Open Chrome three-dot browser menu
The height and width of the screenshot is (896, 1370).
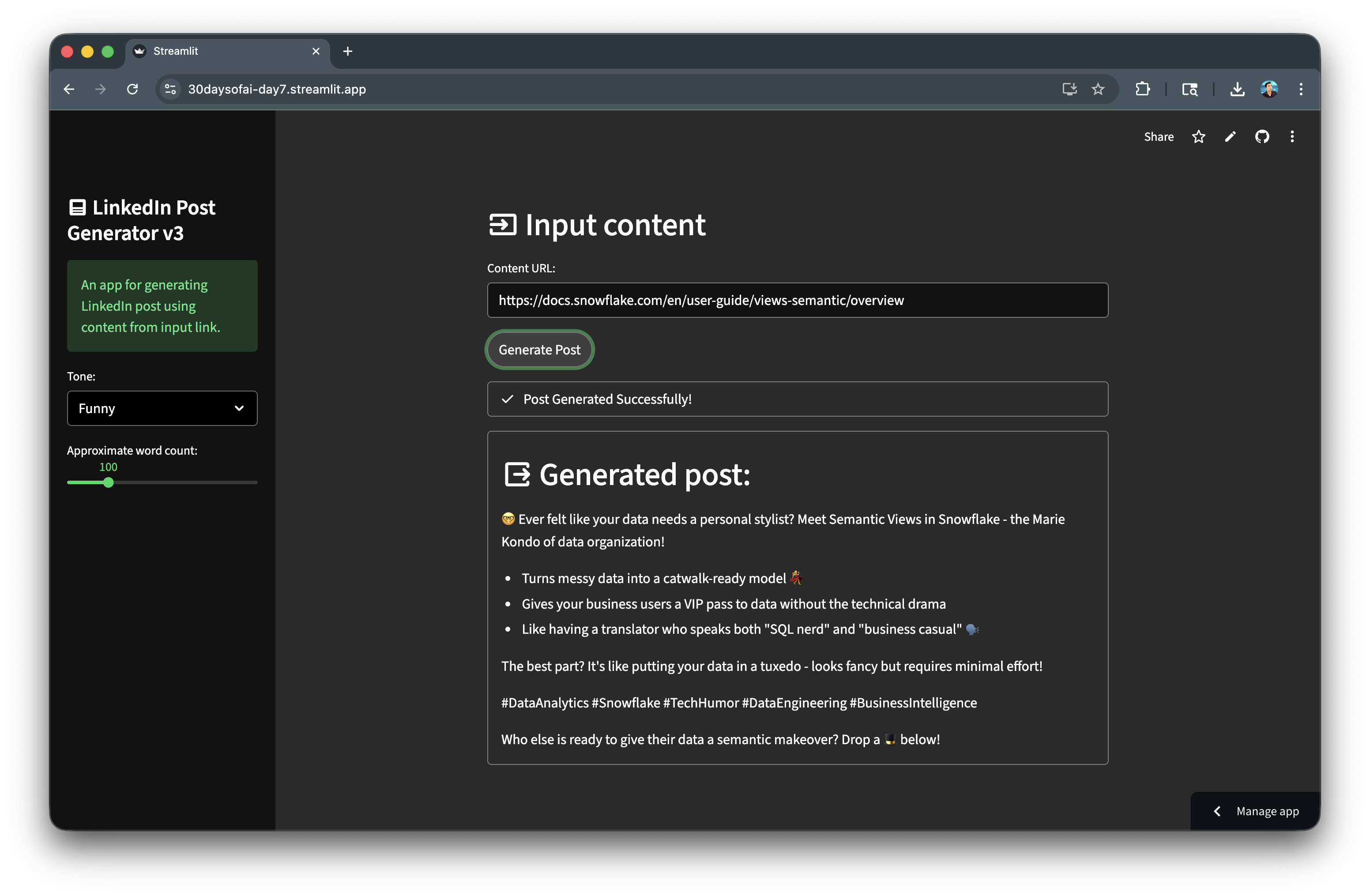(x=1301, y=89)
